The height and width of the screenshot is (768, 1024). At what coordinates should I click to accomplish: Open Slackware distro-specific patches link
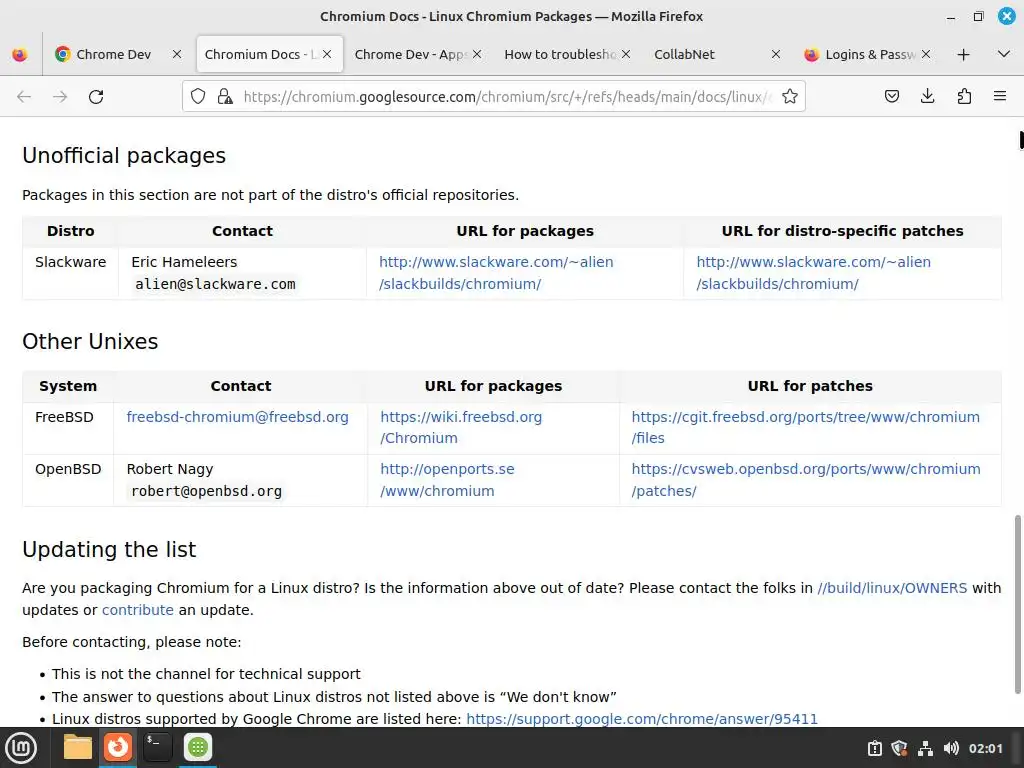814,273
